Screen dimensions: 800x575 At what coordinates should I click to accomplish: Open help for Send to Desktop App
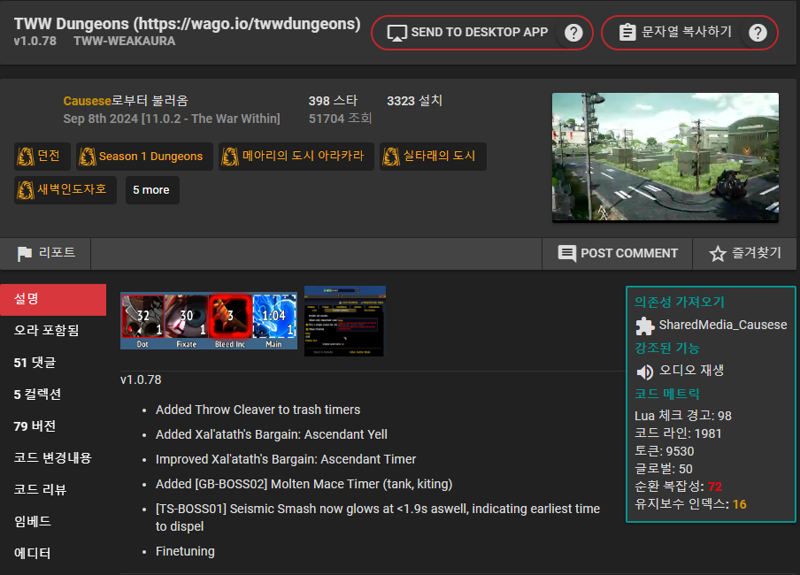pos(573,33)
